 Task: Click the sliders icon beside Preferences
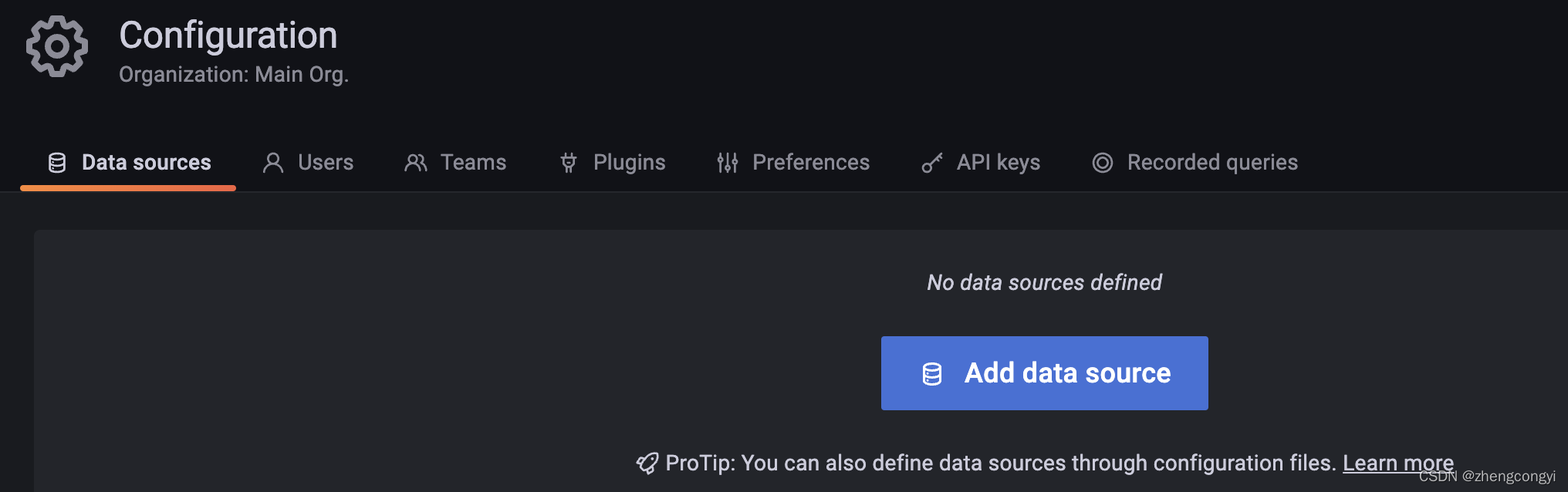click(728, 163)
